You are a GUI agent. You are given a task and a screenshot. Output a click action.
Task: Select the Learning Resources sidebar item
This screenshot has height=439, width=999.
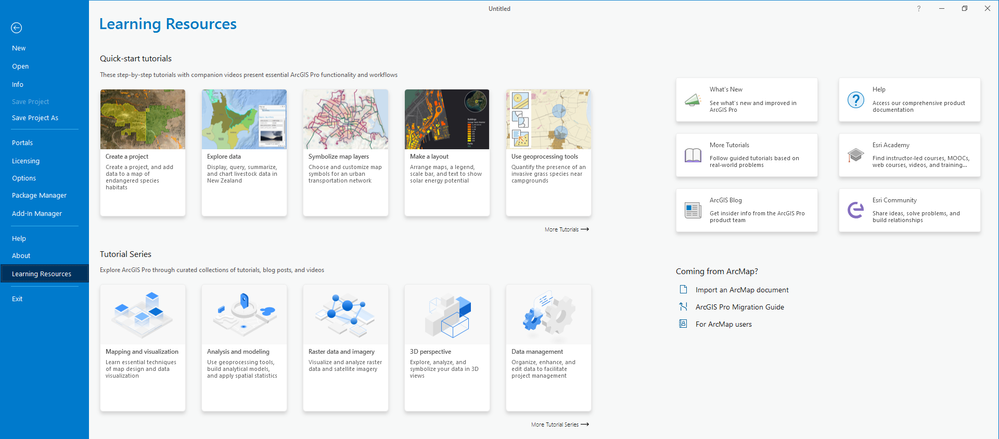[x=45, y=274]
